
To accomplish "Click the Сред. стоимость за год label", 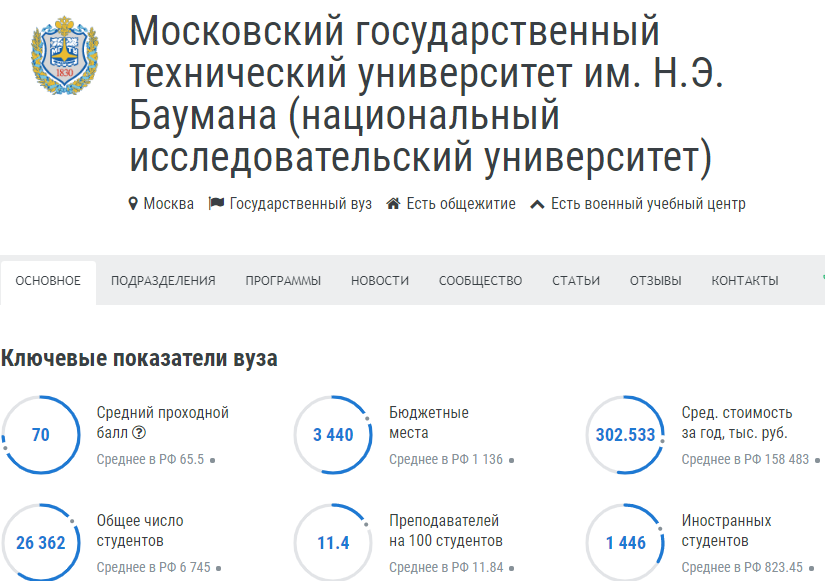I will 737,423.
